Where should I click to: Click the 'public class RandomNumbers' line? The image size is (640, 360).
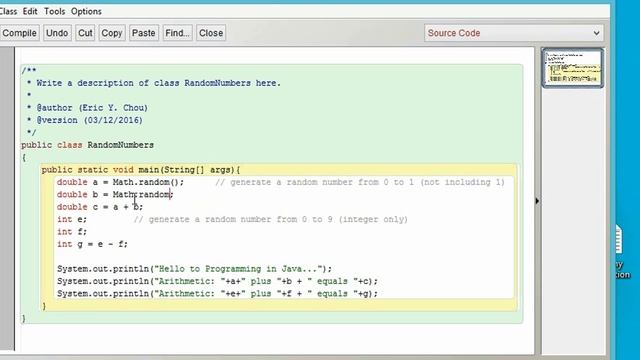pos(87,145)
